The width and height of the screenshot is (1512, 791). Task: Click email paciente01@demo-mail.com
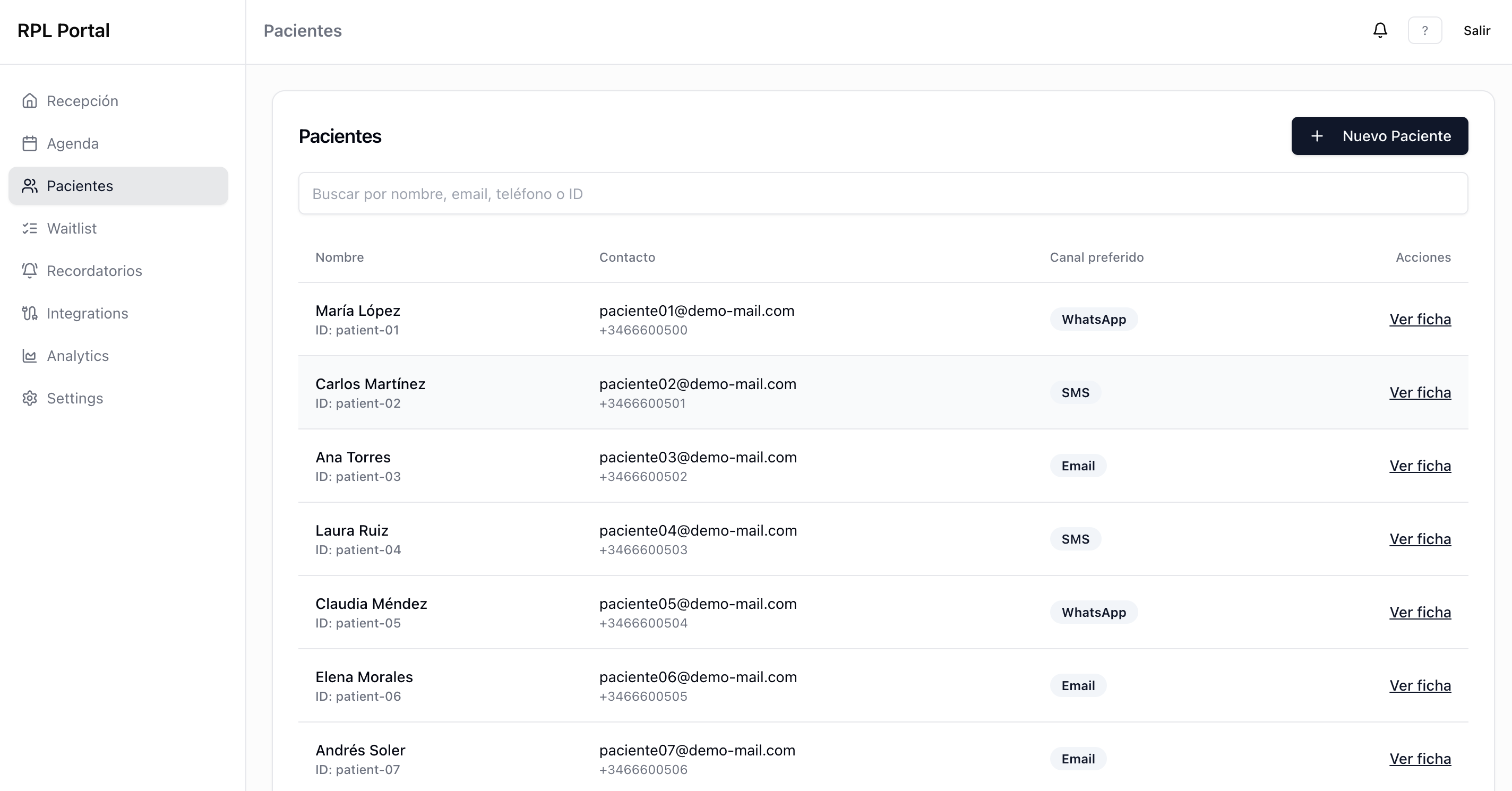tap(697, 311)
